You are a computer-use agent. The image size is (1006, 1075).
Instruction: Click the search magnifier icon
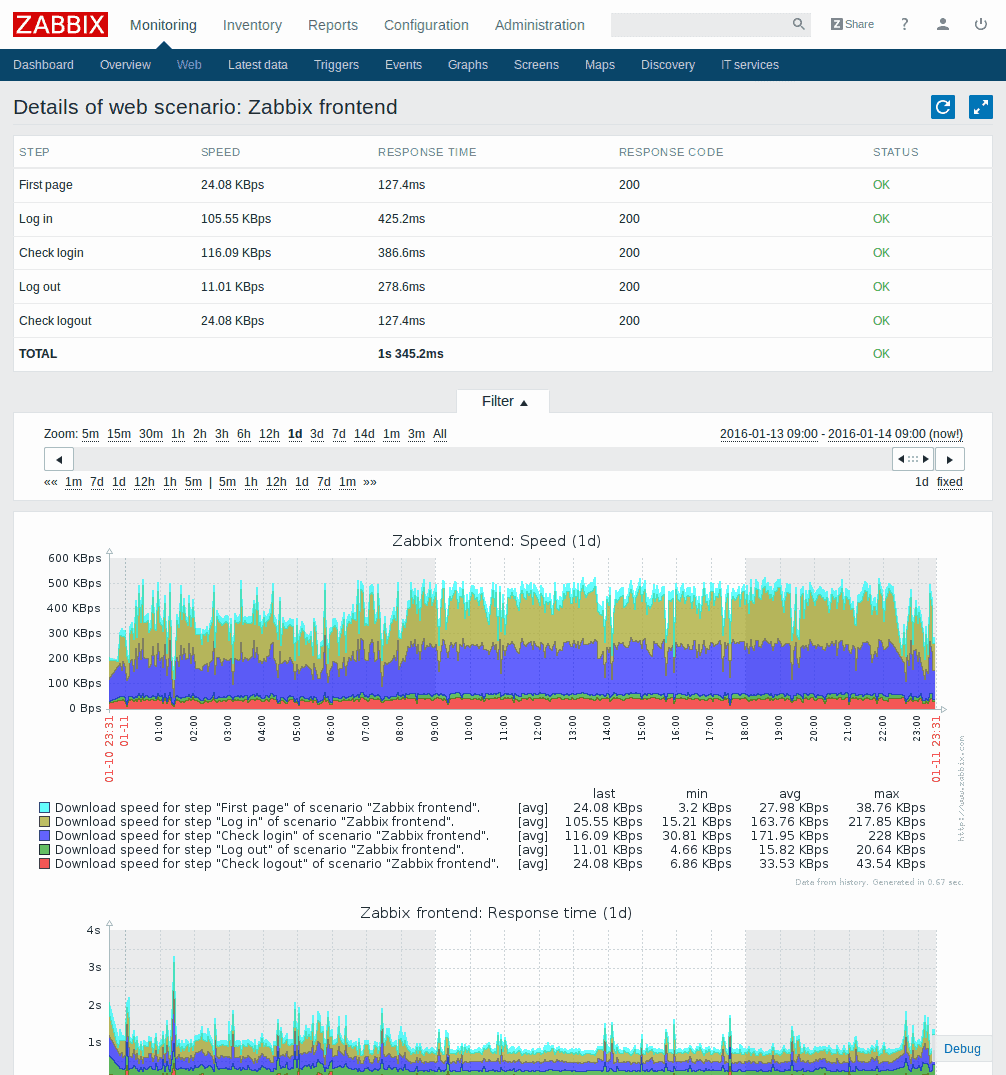click(798, 24)
